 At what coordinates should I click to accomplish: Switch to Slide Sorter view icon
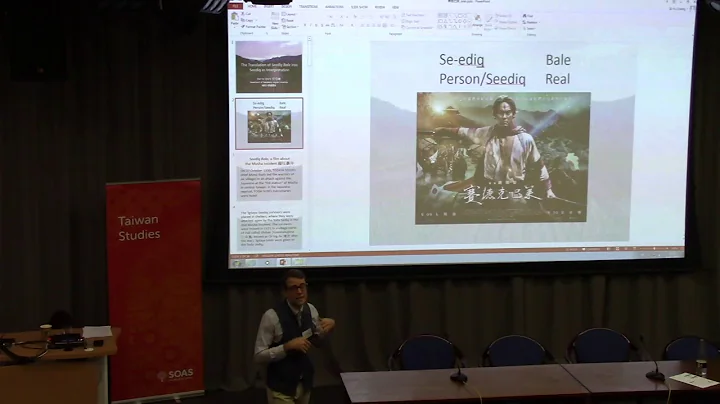tap(618, 249)
